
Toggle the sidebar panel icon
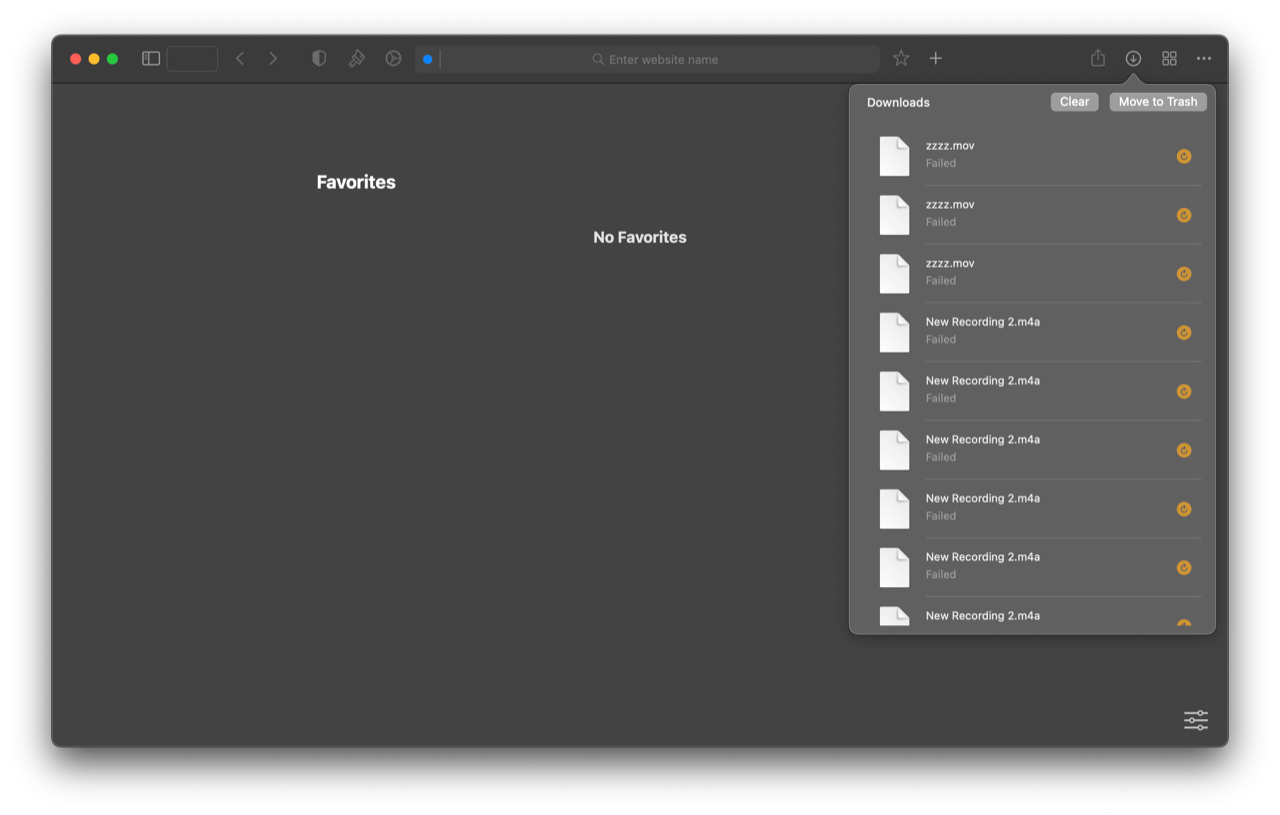[x=151, y=59]
